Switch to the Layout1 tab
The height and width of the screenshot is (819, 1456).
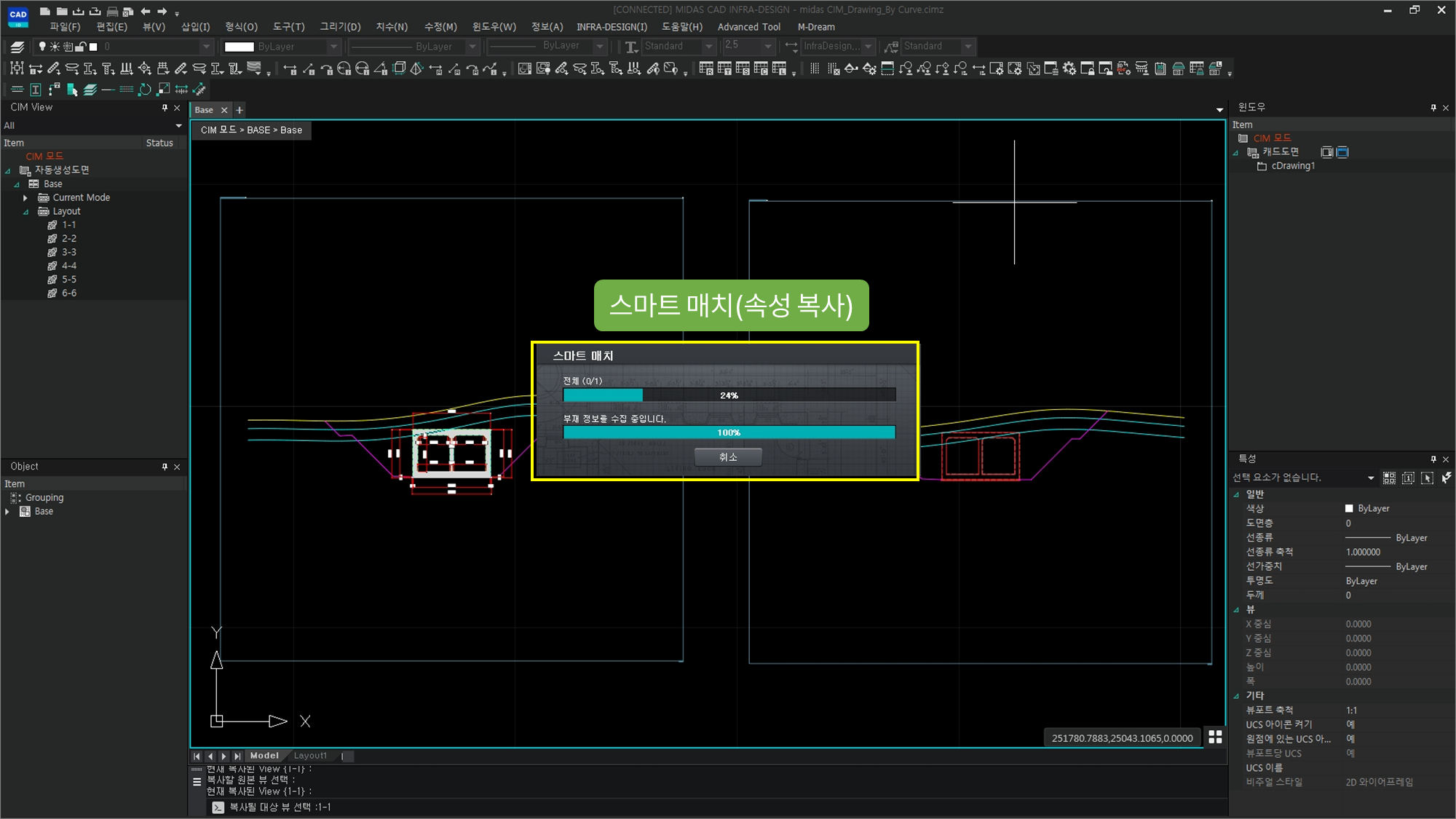(310, 756)
